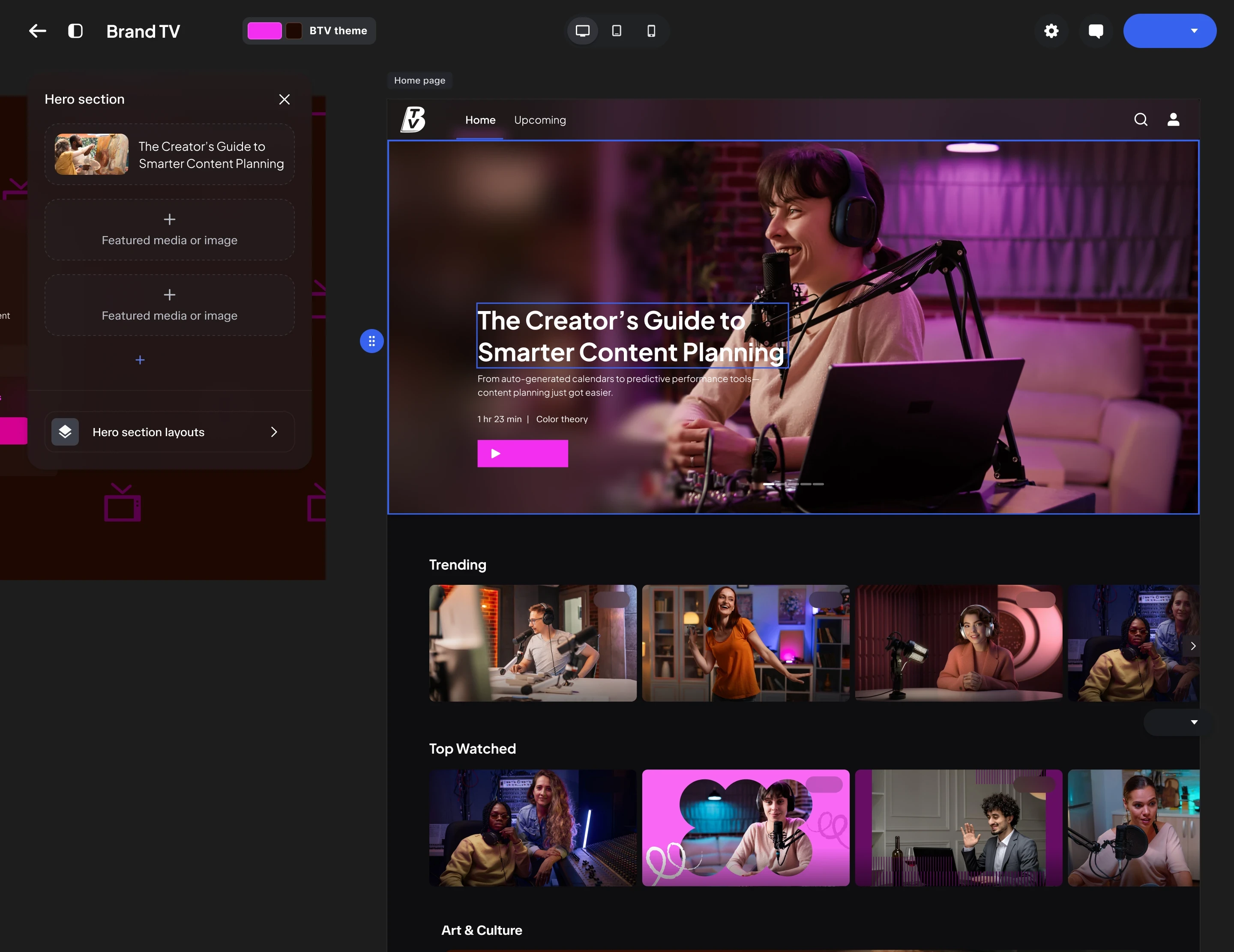
Task: Click the user profile icon
Action: point(1173,120)
